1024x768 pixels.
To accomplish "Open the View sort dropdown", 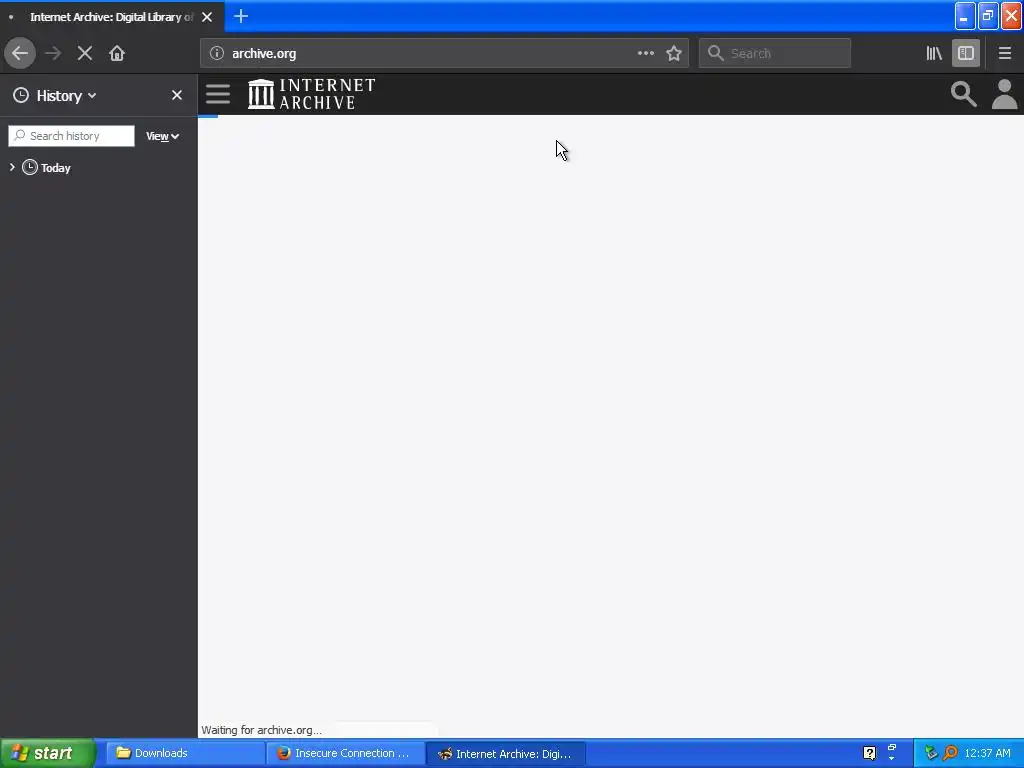I will tap(162, 136).
